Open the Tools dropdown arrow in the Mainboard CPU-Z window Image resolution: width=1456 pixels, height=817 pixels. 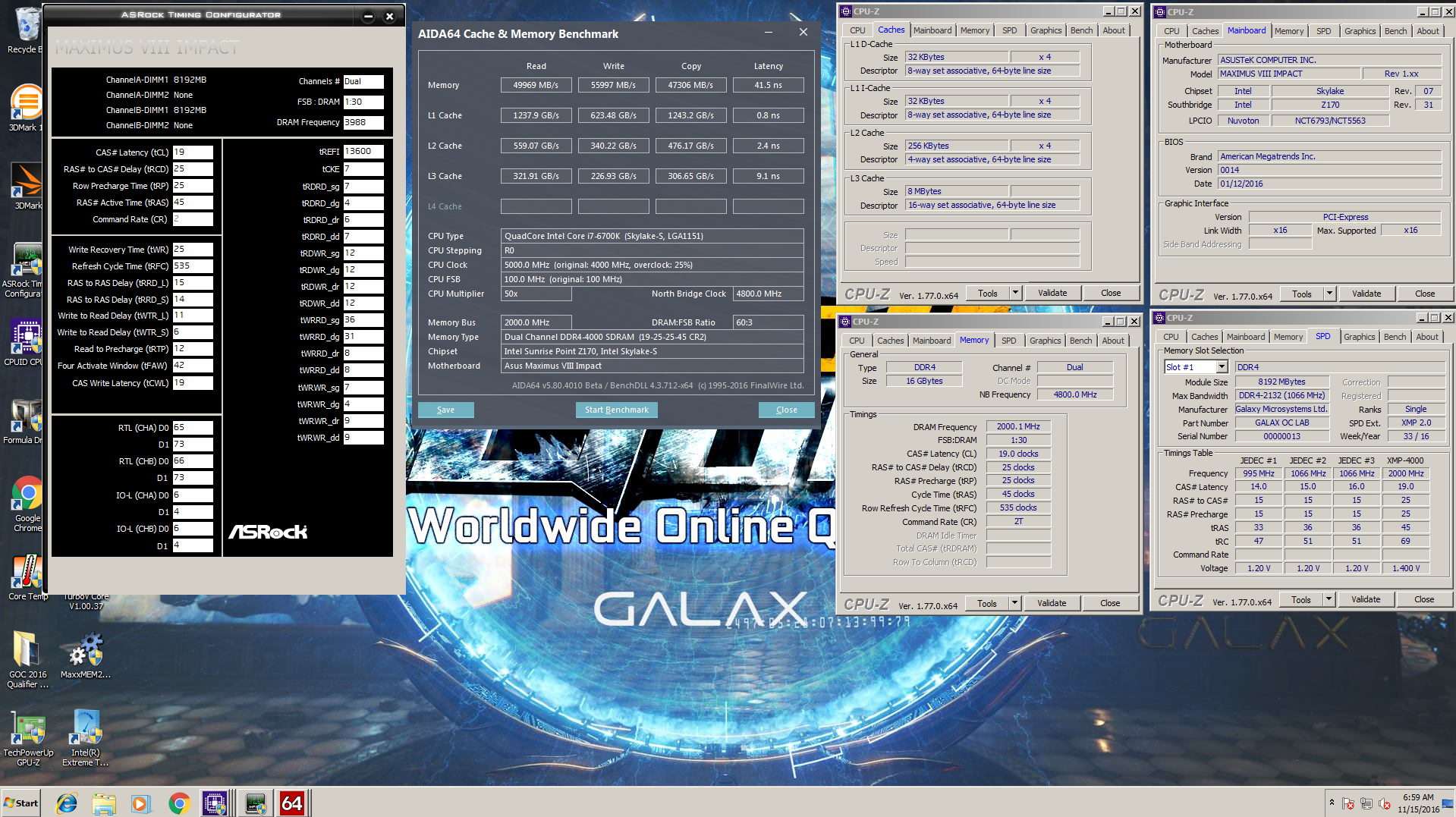pos(1329,294)
